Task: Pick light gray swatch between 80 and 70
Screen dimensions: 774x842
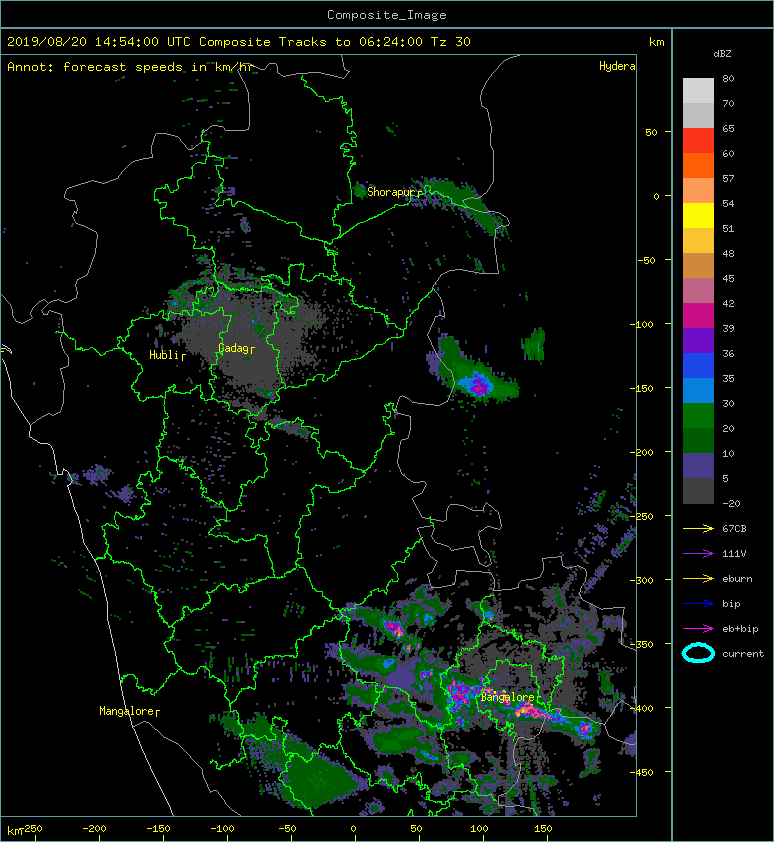Action: (698, 90)
